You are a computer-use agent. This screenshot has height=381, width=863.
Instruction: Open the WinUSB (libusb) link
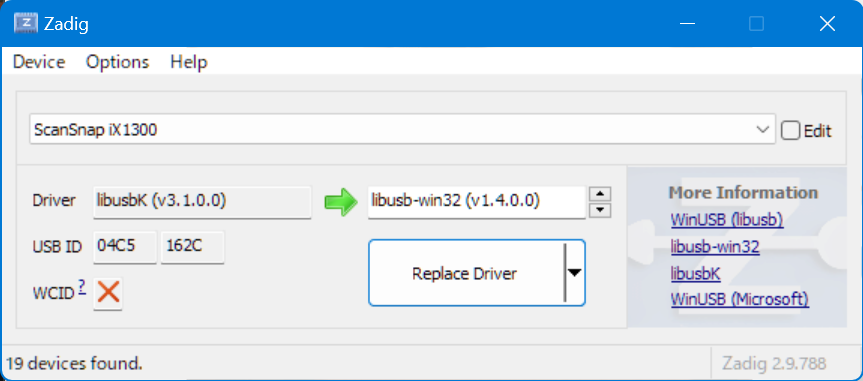(x=727, y=220)
